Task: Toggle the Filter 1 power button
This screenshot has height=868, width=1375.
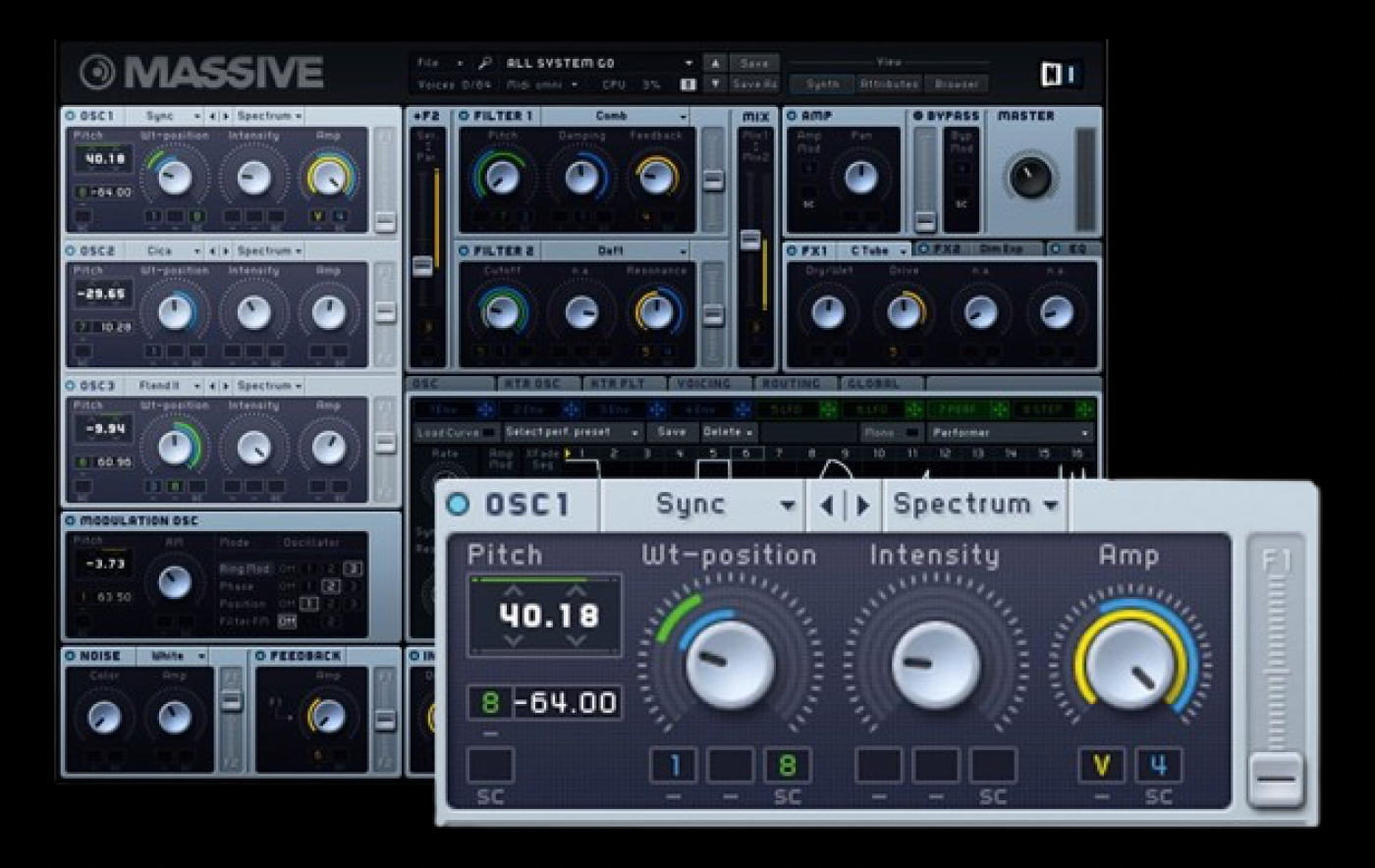Action: coord(464,116)
